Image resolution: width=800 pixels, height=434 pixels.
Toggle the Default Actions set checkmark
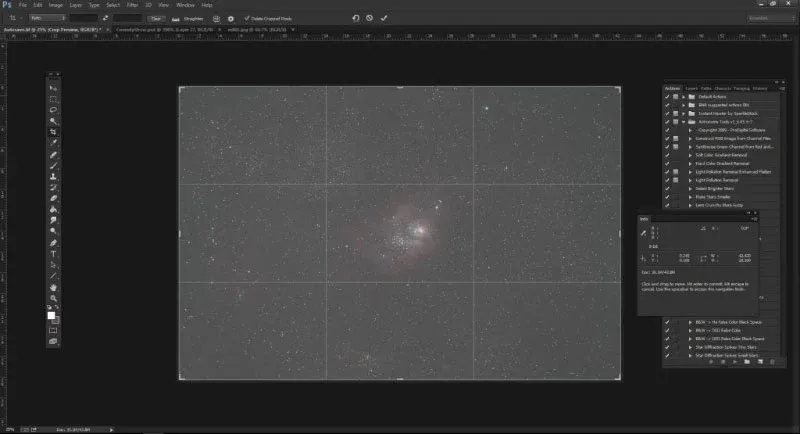pos(667,96)
